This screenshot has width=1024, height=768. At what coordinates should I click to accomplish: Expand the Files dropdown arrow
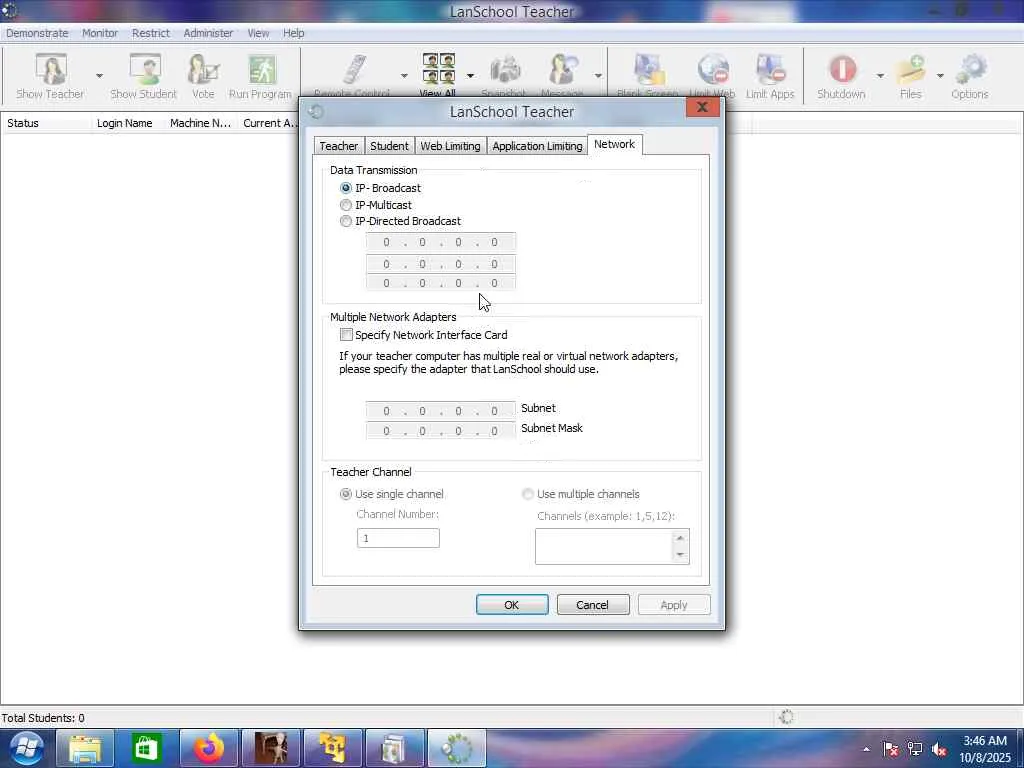[x=940, y=76]
